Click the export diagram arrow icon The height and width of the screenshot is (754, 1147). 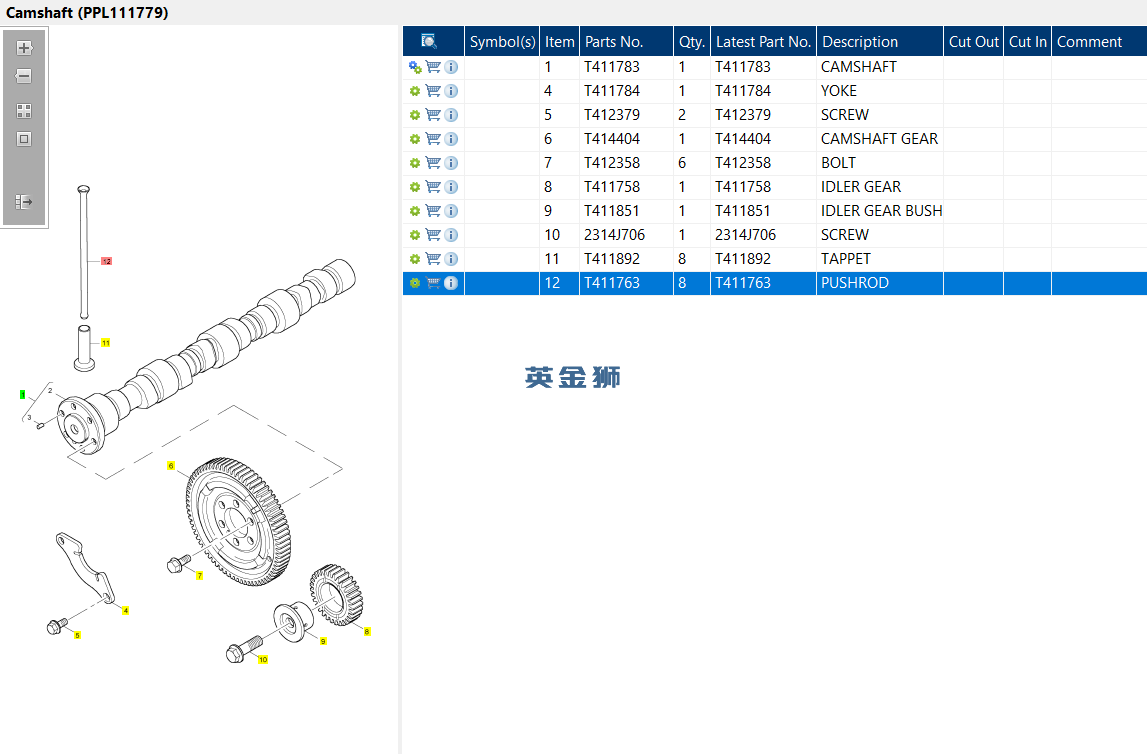coord(24,202)
